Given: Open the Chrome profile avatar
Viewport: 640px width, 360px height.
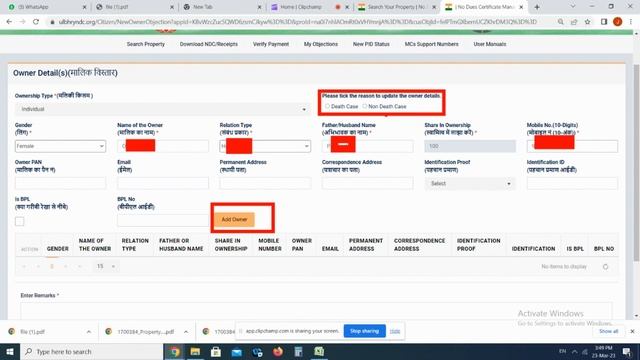Looking at the screenshot, I should (x=618, y=22).
